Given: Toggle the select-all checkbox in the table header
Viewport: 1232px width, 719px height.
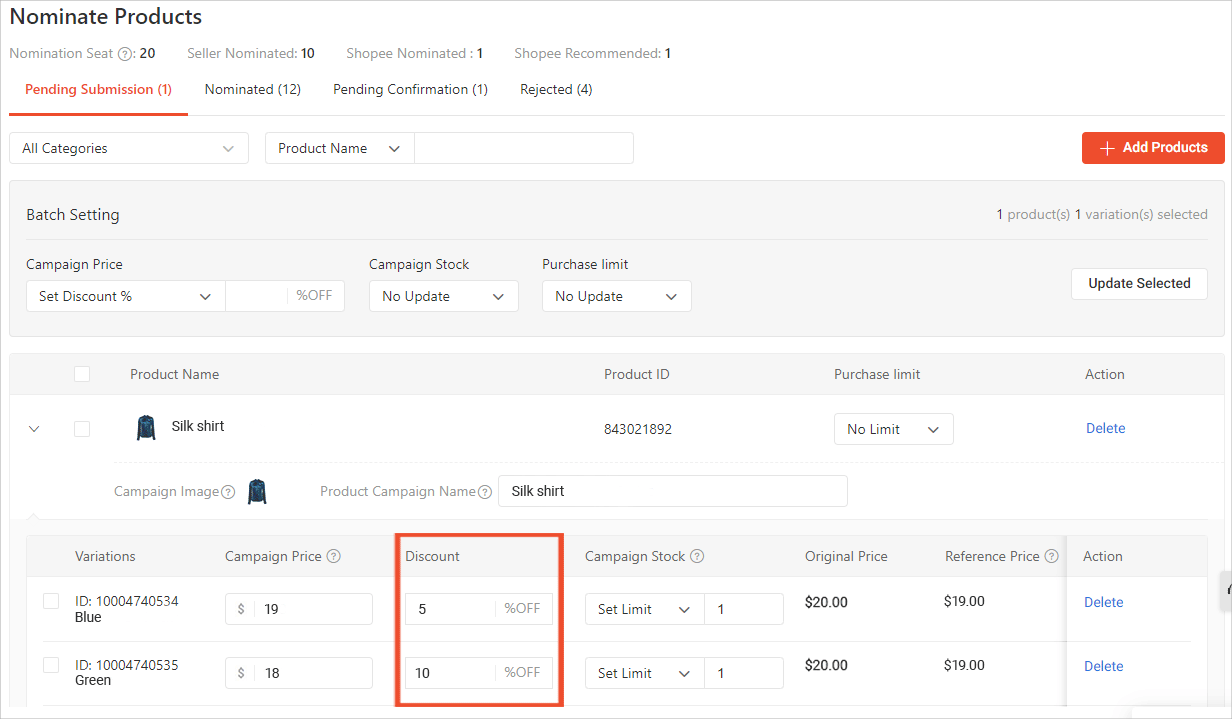Looking at the screenshot, I should [84, 373].
